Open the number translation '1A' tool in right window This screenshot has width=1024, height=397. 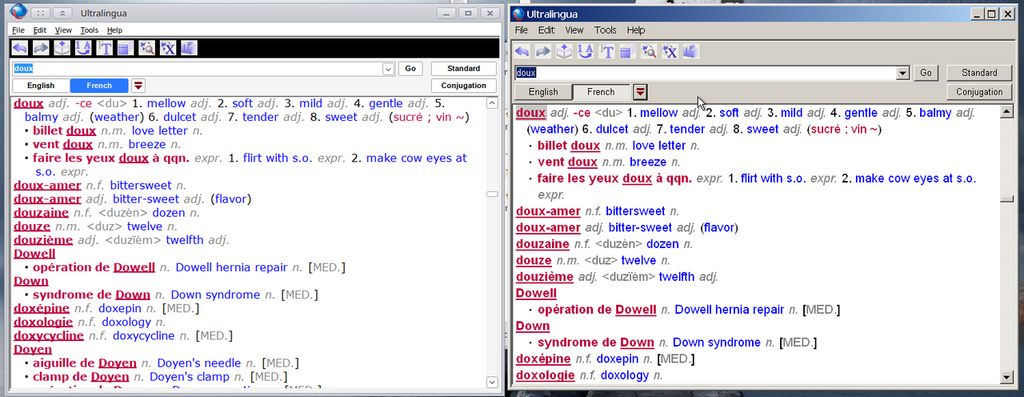pyautogui.click(x=585, y=52)
